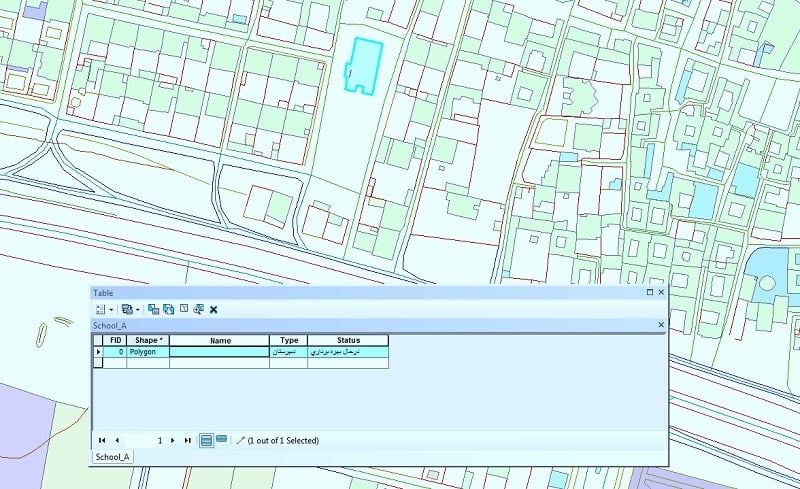Close the School_A table pane

coord(660,325)
